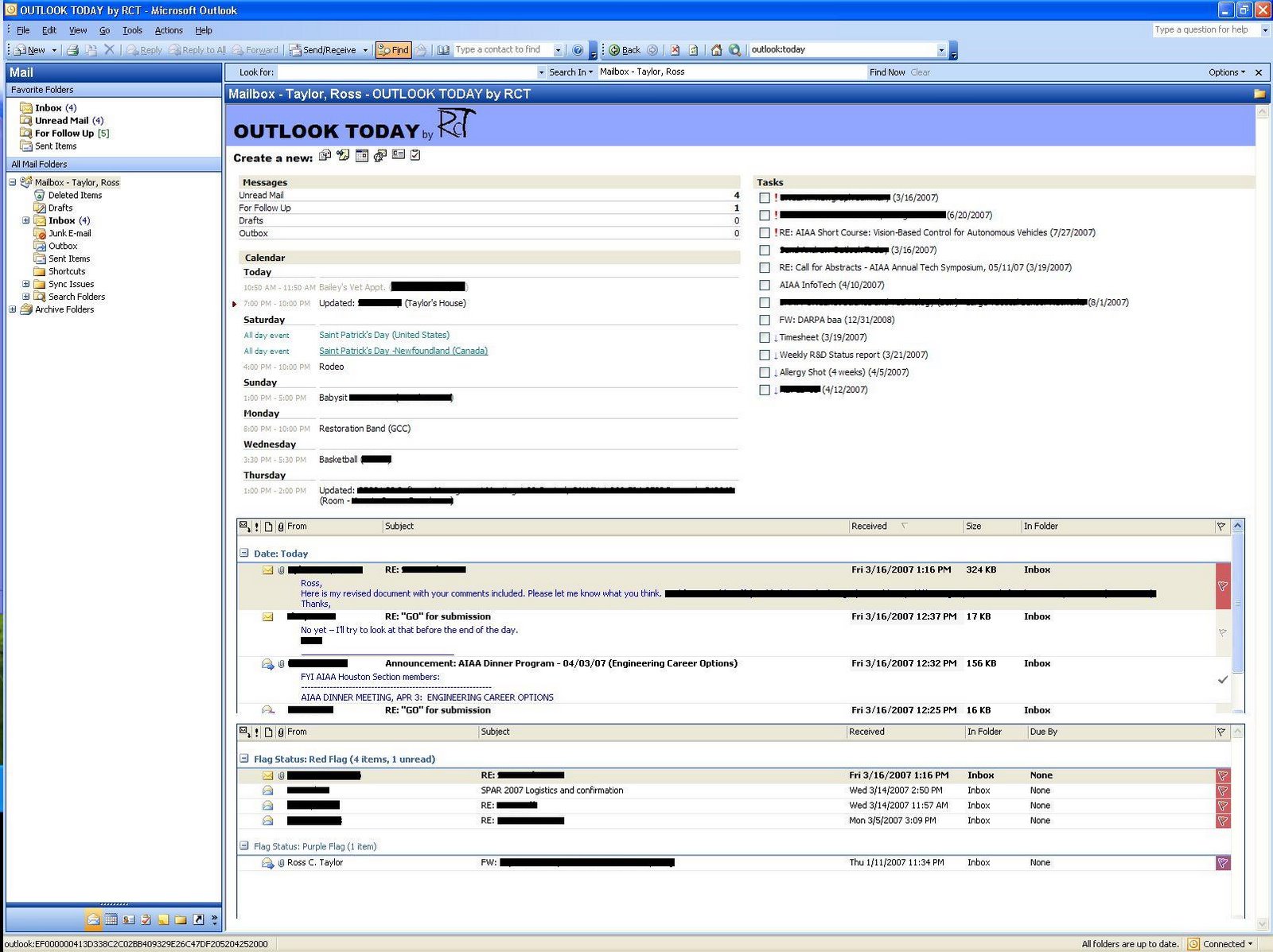Open the New item dropdown arrow
The height and width of the screenshot is (952, 1273).
[x=54, y=50]
